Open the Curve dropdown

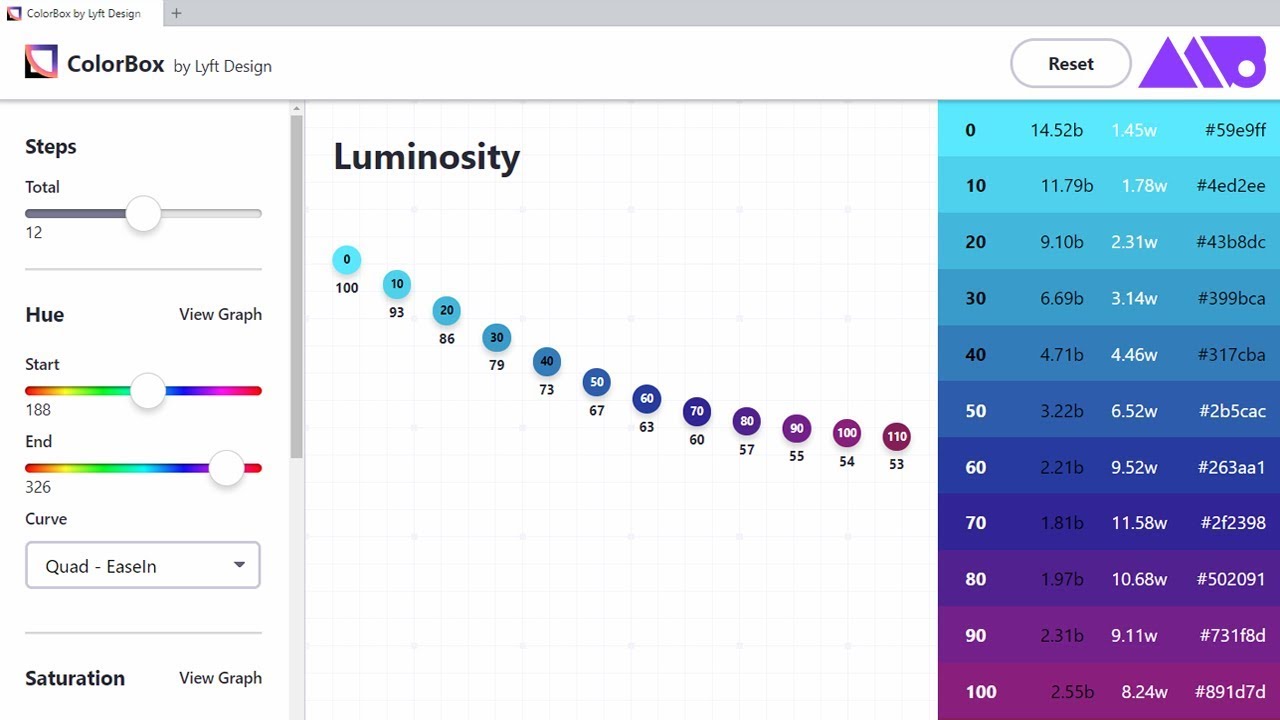(x=142, y=565)
